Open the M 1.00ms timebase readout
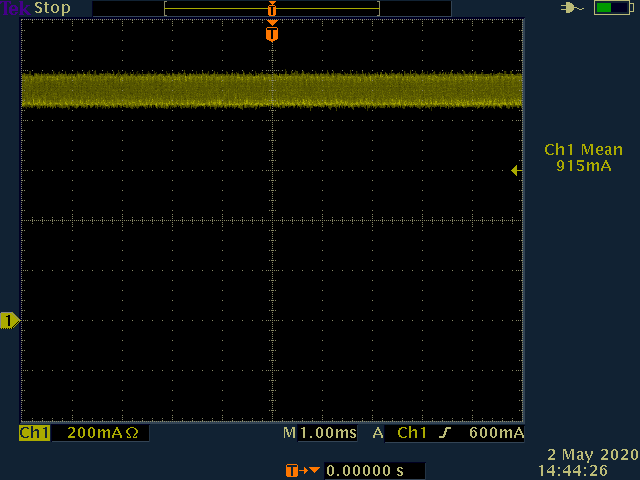The image size is (640, 480). coord(319,433)
